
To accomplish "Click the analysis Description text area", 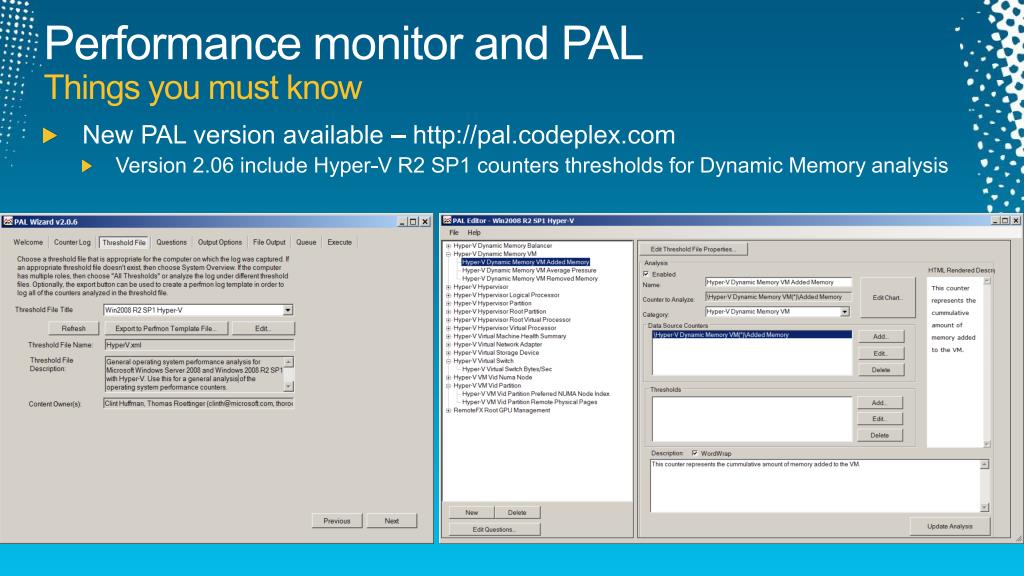I will 814,485.
